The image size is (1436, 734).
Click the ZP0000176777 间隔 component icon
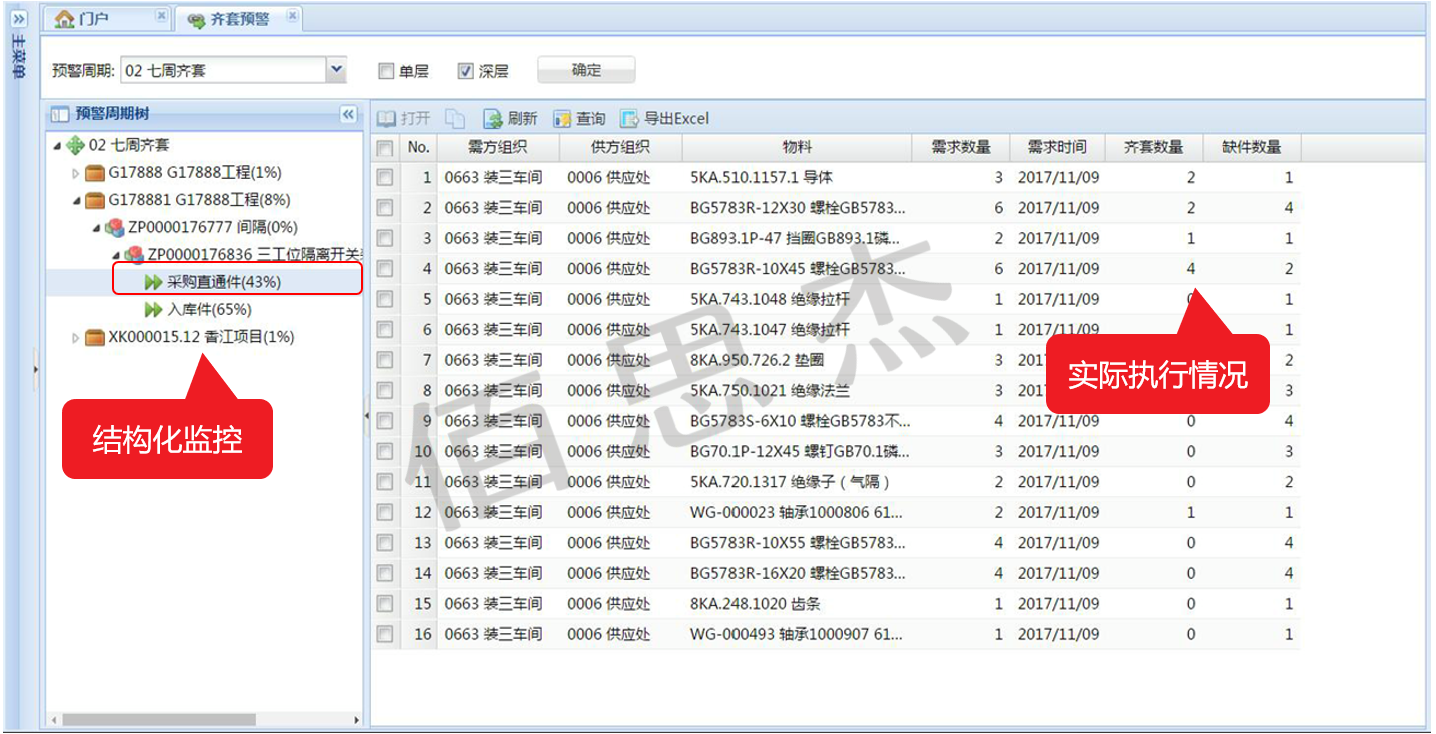pos(114,228)
